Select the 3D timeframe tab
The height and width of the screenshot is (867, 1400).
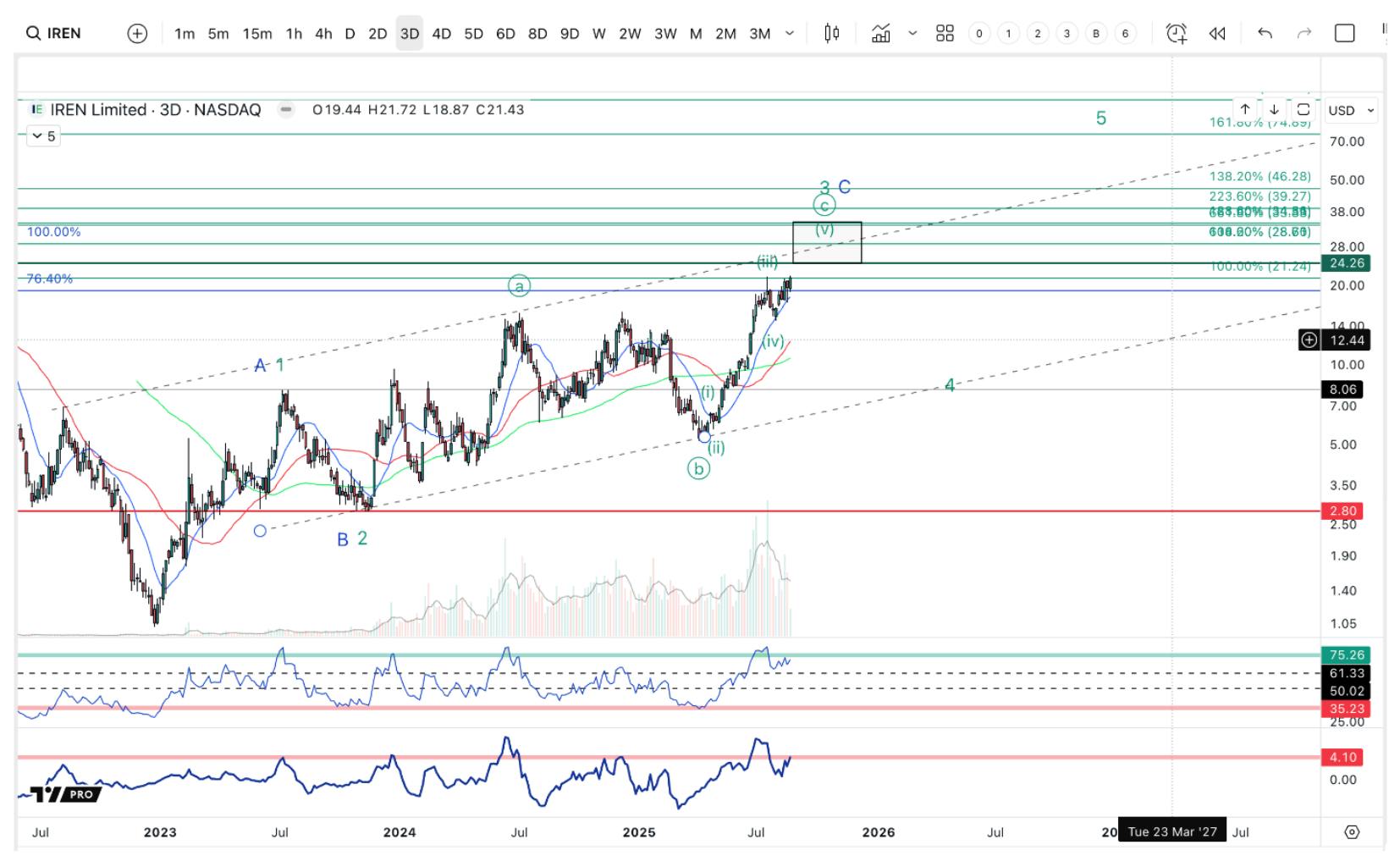410,33
